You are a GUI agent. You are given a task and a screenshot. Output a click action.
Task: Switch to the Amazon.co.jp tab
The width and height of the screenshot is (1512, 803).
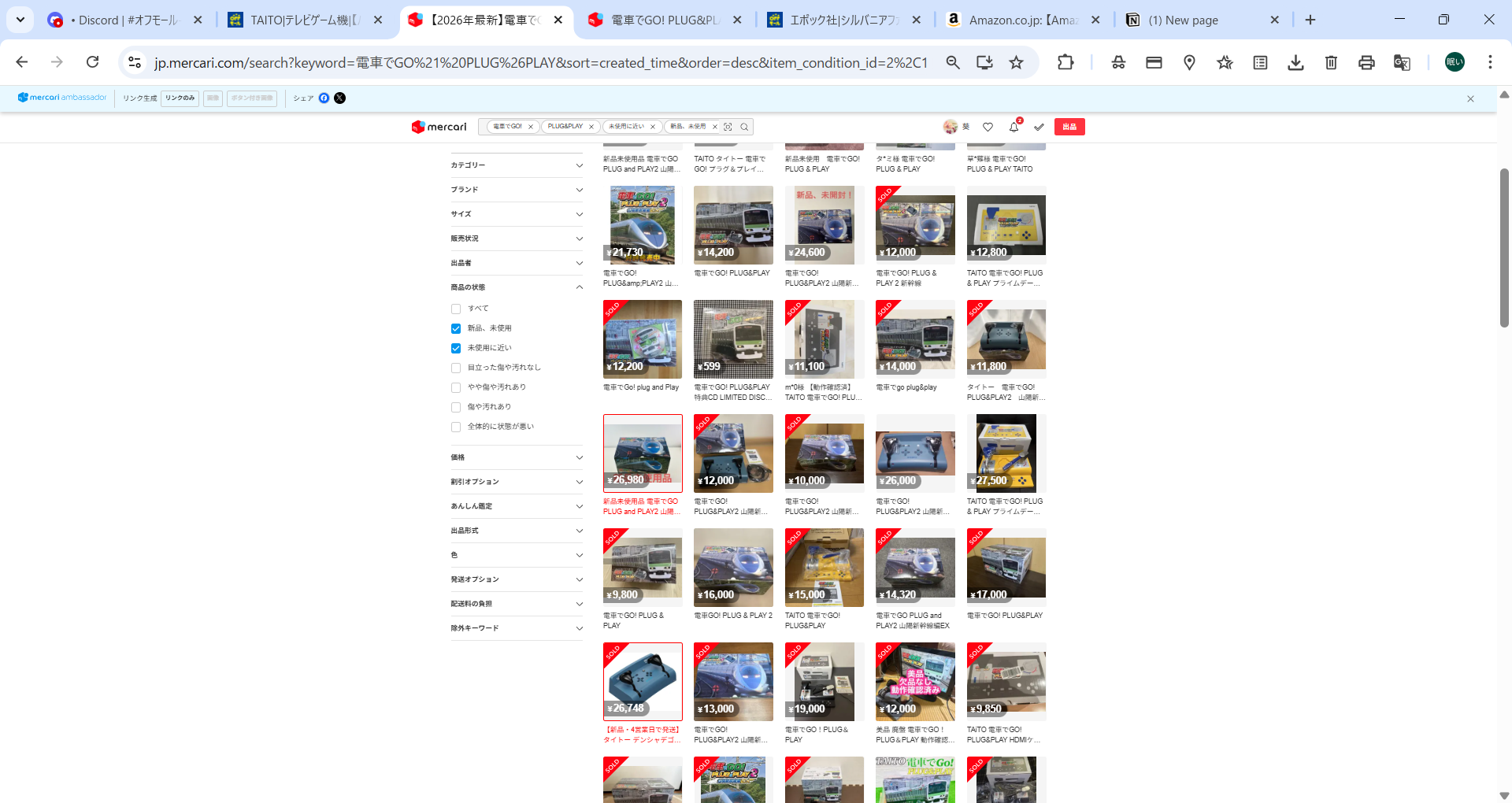click(x=1024, y=20)
